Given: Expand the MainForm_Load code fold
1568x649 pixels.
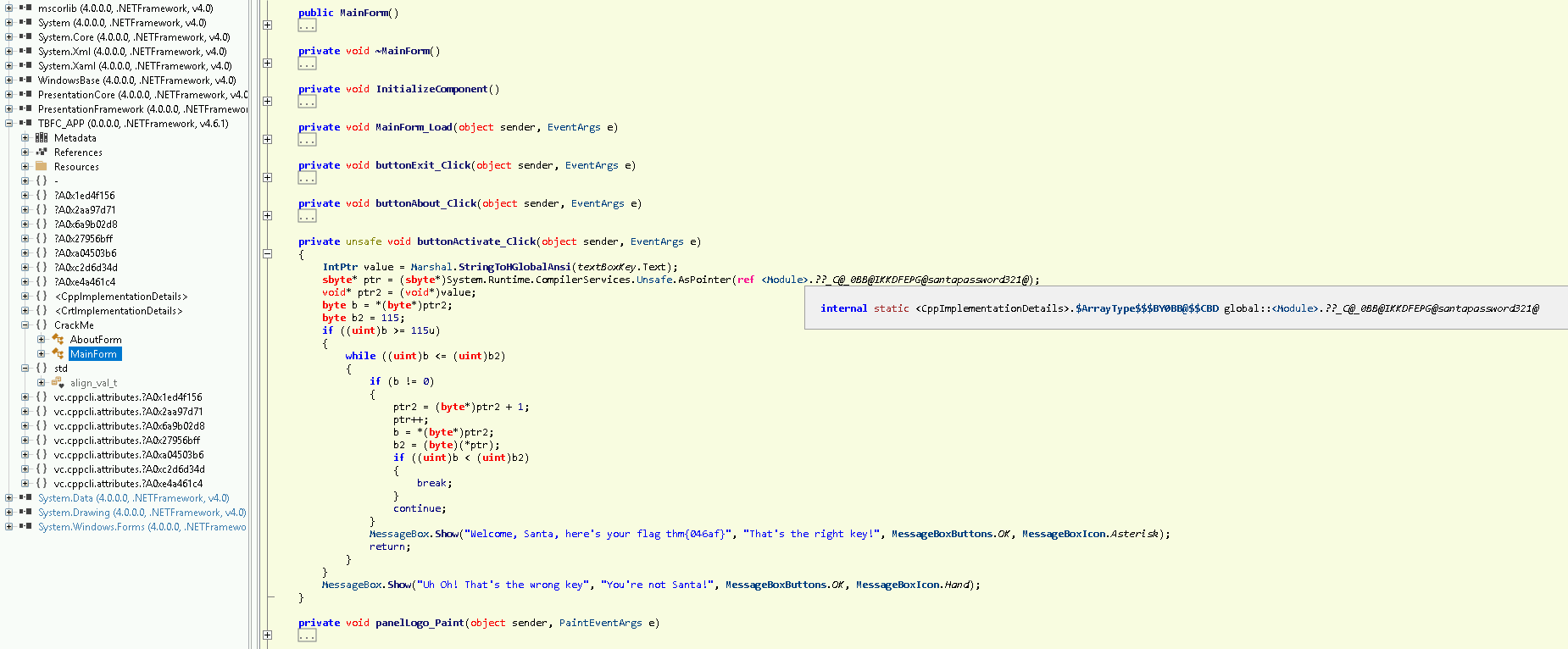Looking at the screenshot, I should point(267,140).
